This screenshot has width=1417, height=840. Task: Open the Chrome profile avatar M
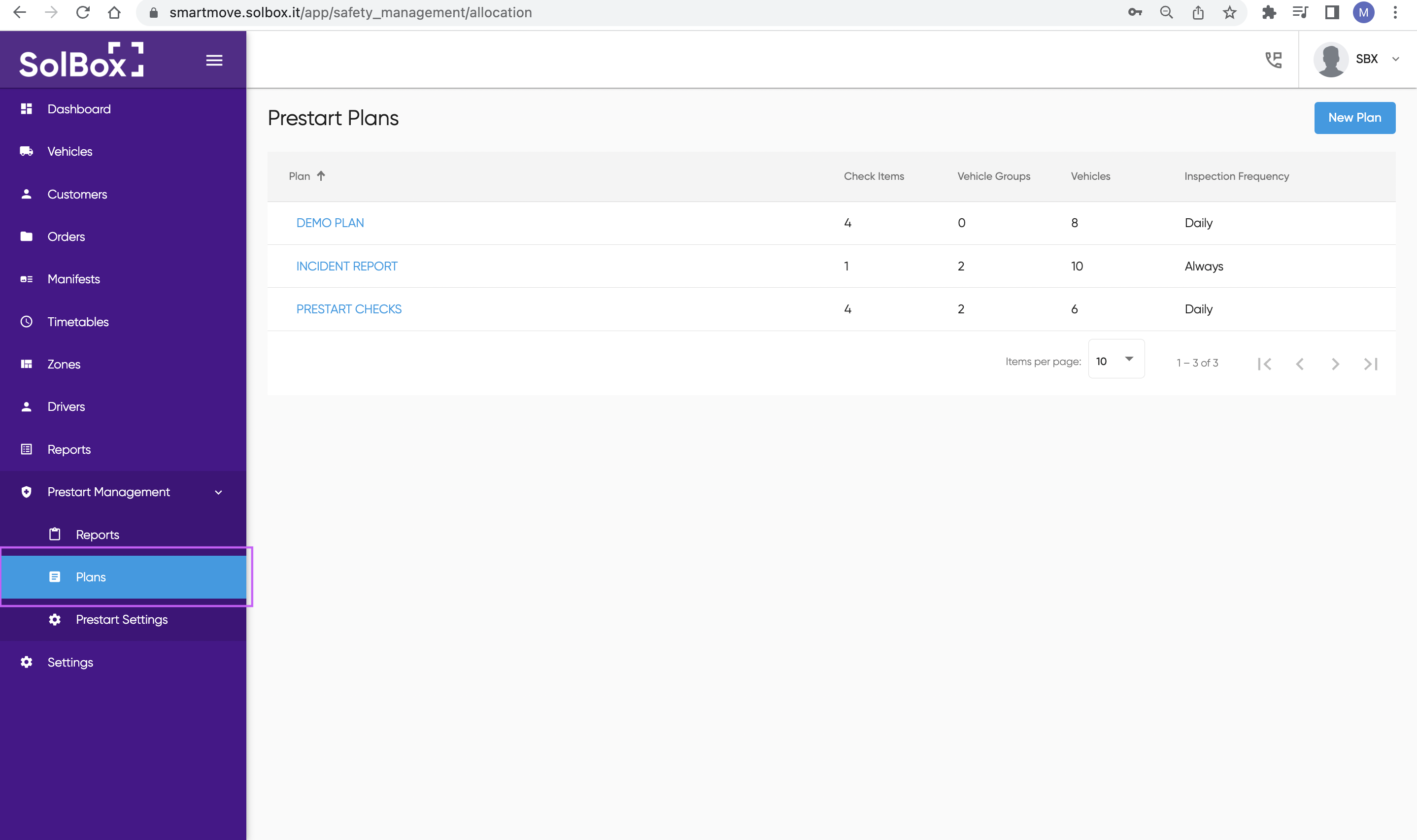coord(1363,12)
